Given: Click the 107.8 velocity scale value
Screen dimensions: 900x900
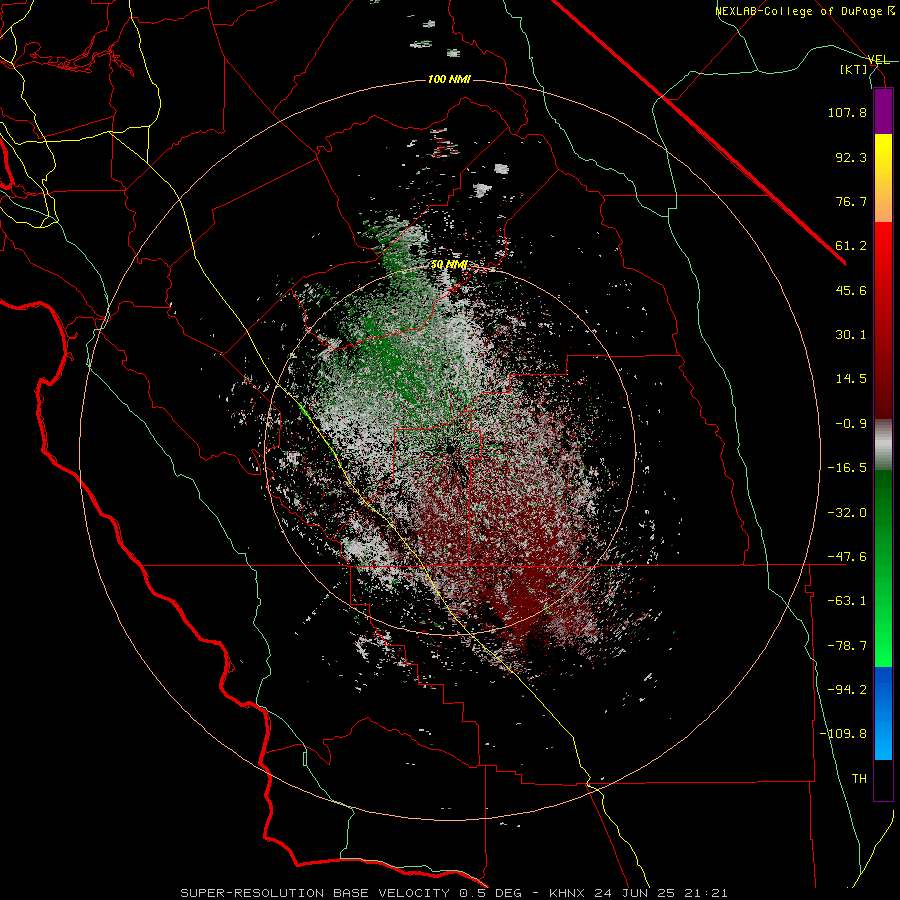Looking at the screenshot, I should coord(847,112).
